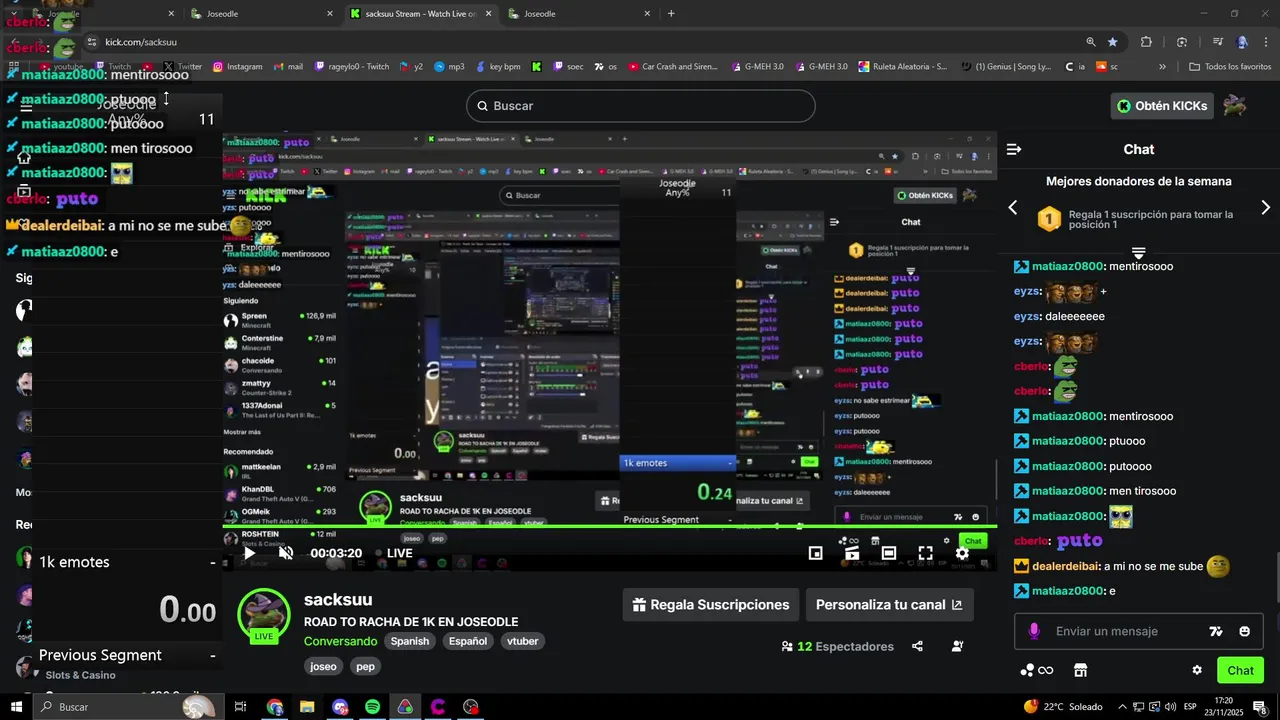1280x720 pixels.
Task: Open chat settings gear near Chat button
Action: point(1197,670)
